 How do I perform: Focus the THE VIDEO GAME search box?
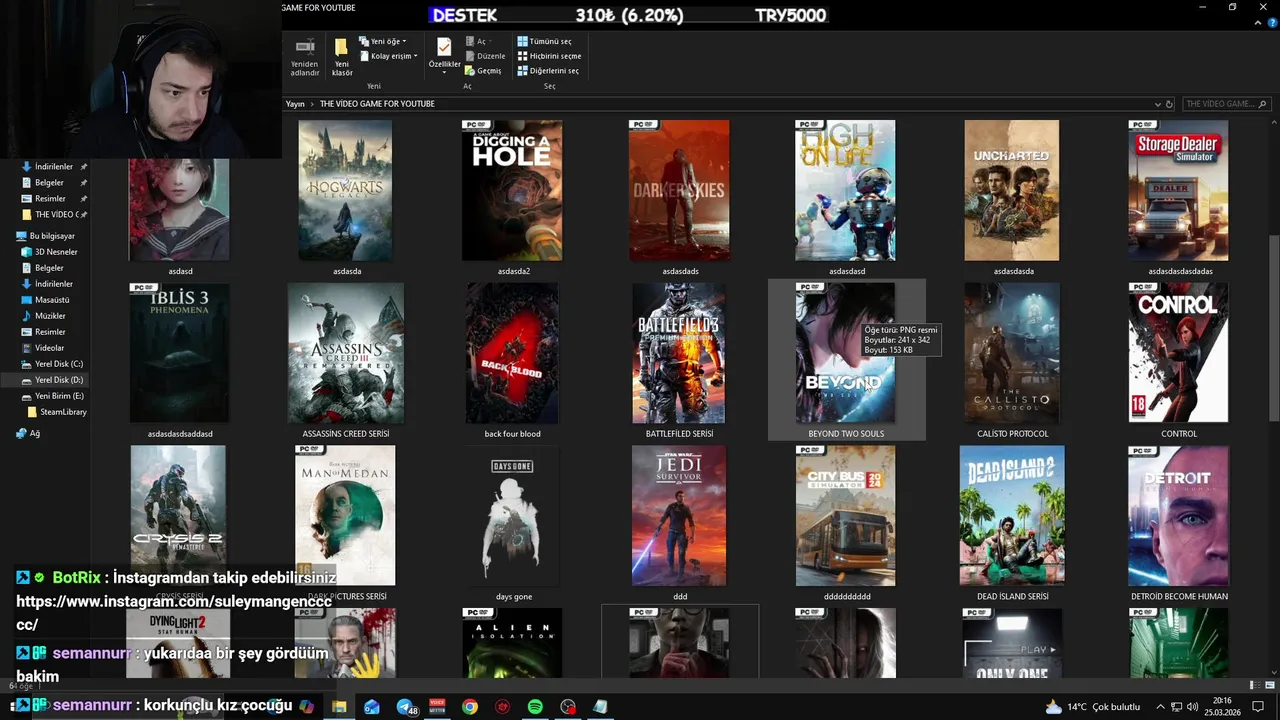point(1225,104)
